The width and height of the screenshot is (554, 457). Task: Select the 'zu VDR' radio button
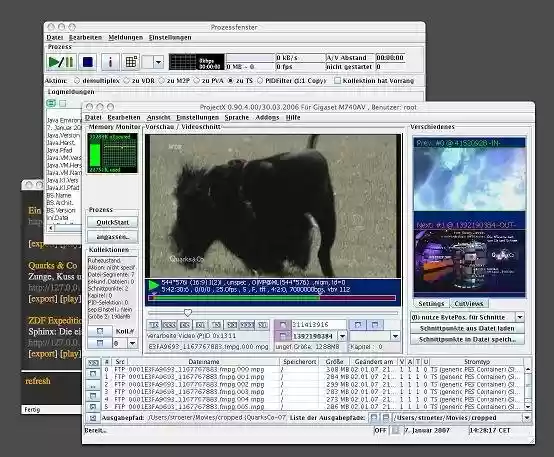click(x=126, y=81)
